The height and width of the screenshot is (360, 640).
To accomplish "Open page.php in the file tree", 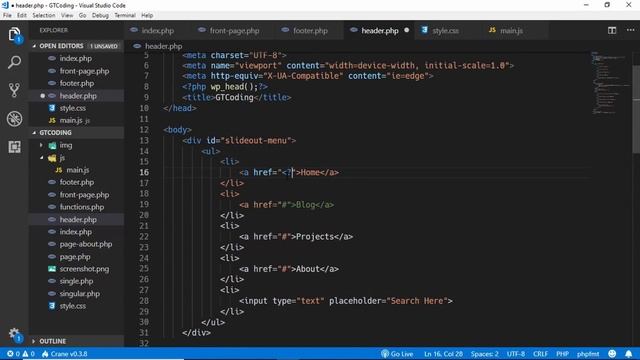I will pos(75,257).
